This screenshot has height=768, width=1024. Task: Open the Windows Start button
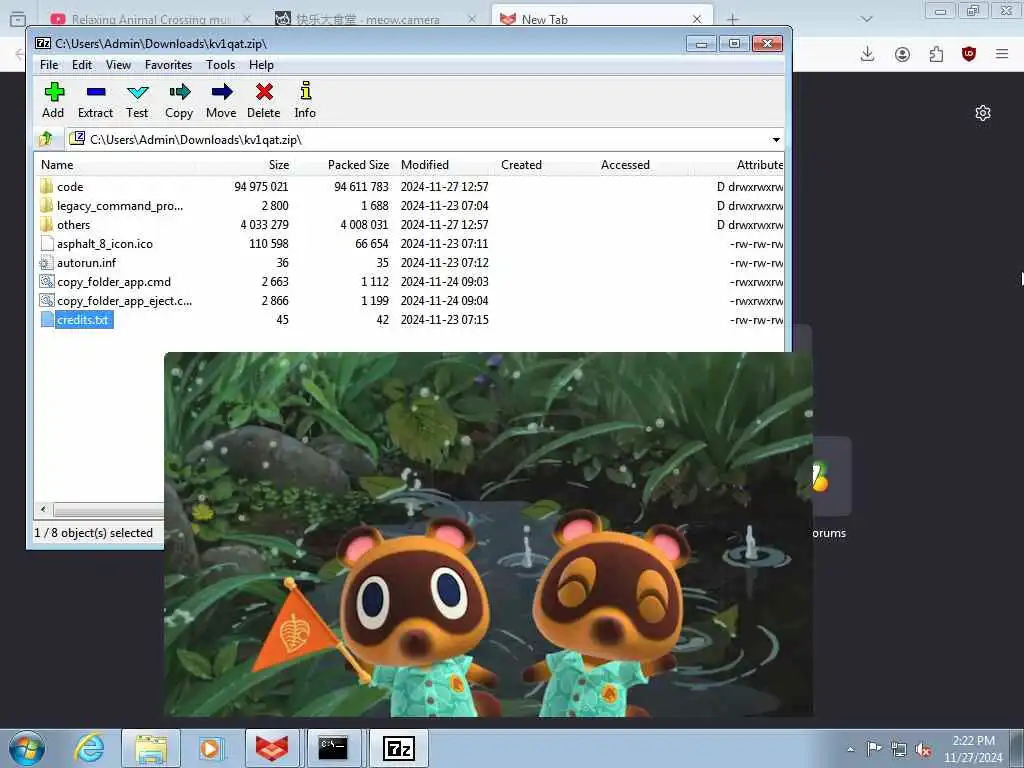[x=27, y=748]
